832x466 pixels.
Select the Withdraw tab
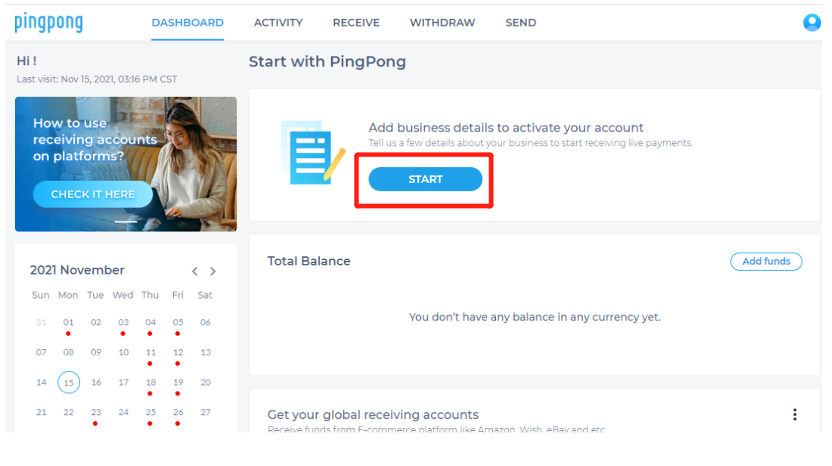pos(442,22)
